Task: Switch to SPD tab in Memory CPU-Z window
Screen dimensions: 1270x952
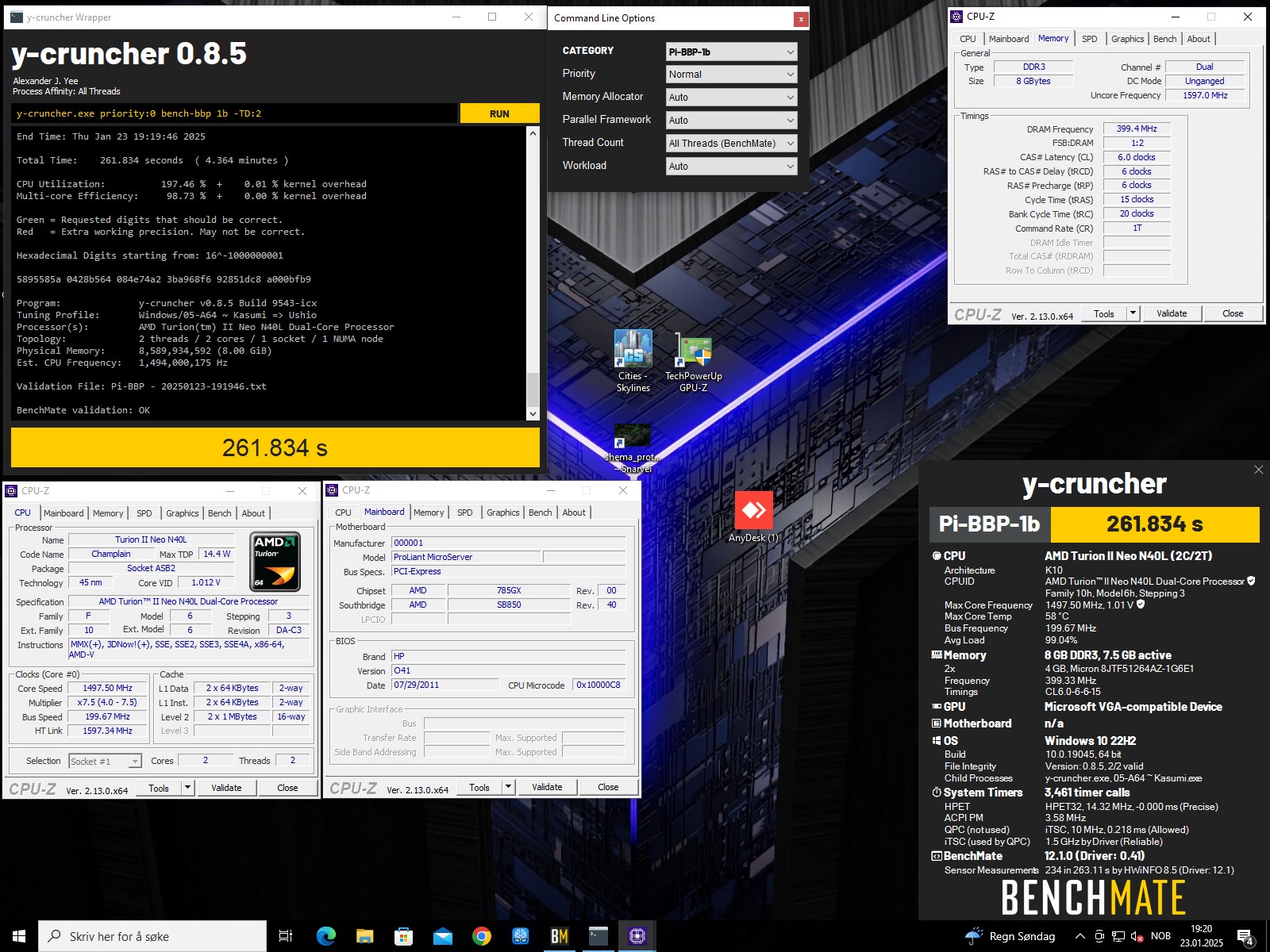Action: (1089, 39)
